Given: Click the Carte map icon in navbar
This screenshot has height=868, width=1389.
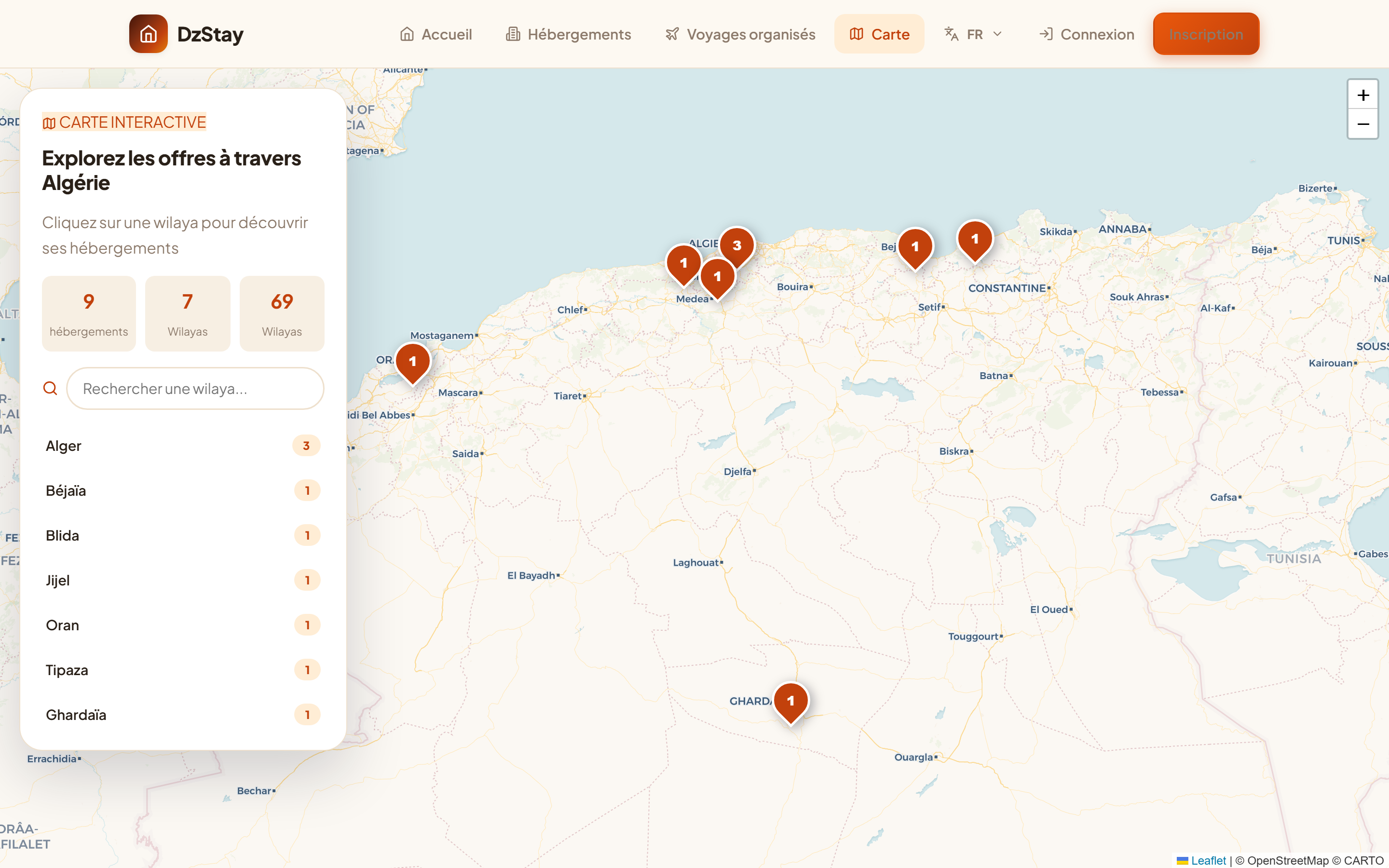Looking at the screenshot, I should click(857, 34).
